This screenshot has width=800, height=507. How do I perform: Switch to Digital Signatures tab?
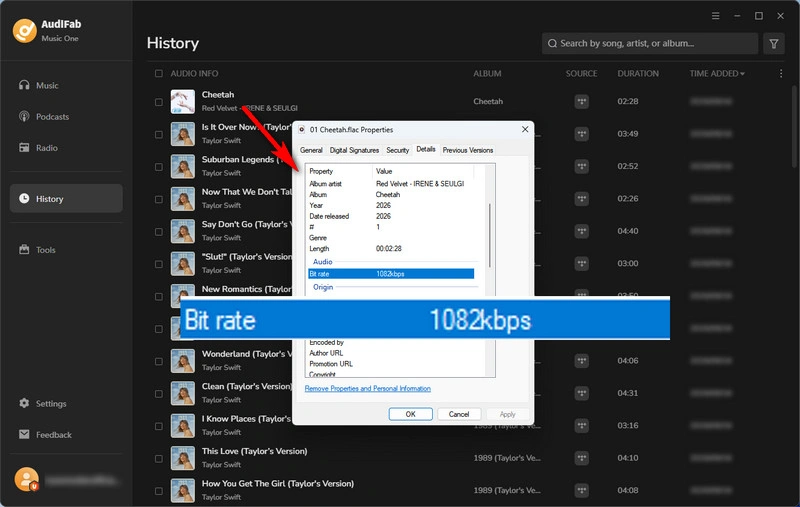[354, 150]
